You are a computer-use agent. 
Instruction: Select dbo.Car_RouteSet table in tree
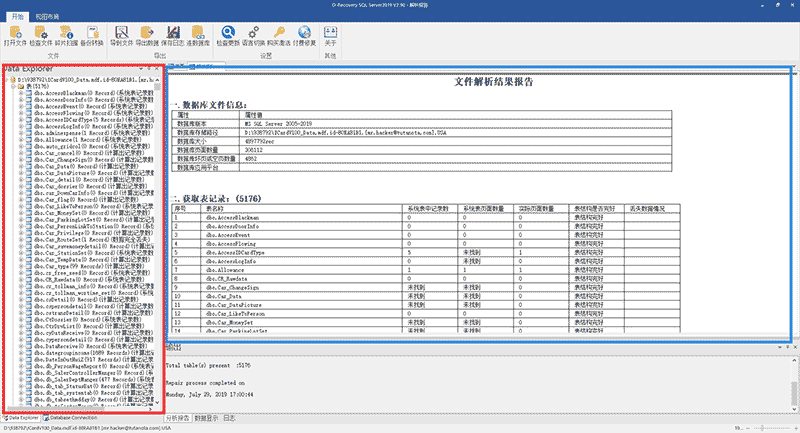pos(92,240)
